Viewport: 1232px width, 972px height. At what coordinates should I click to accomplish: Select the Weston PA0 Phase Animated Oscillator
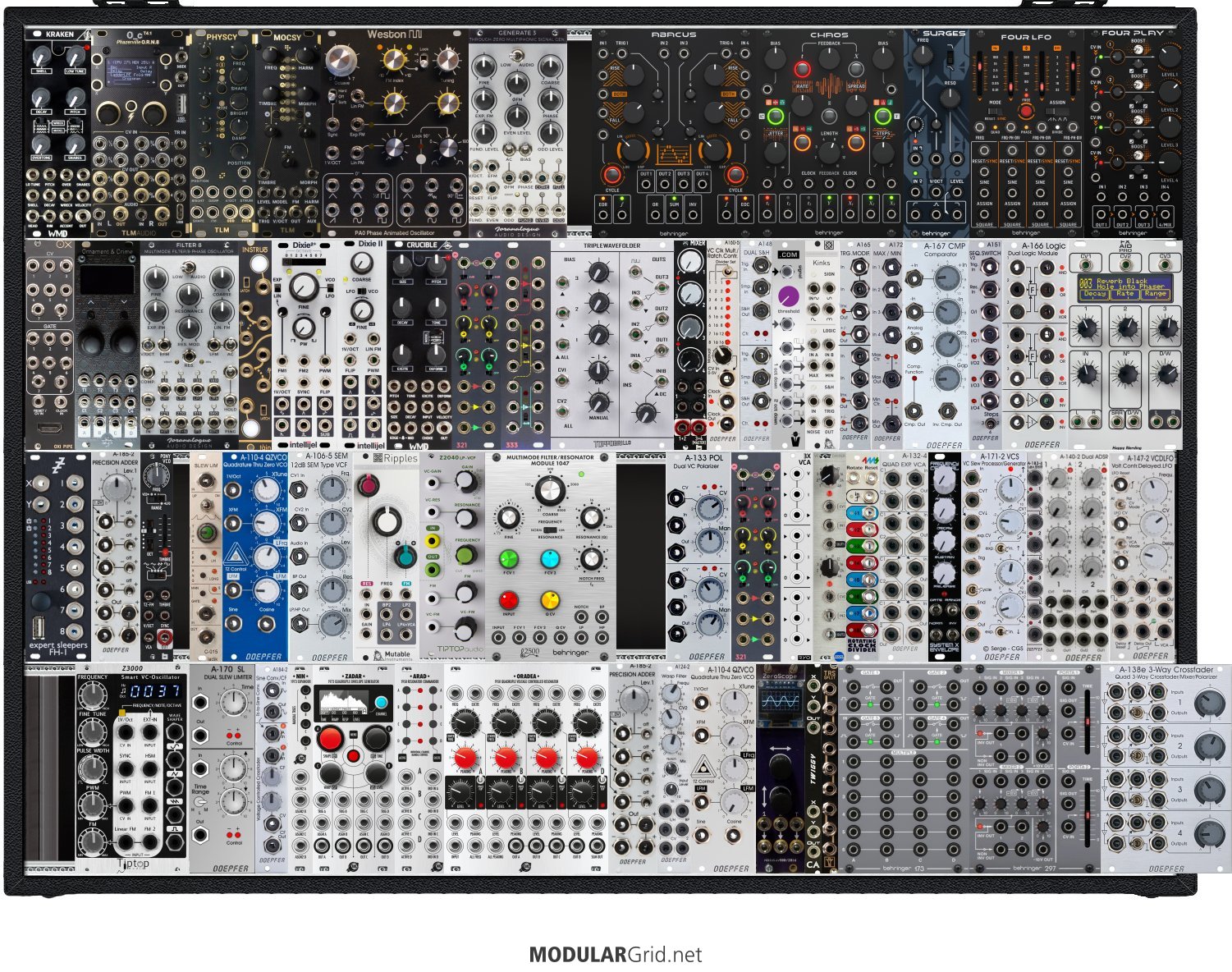395,132
